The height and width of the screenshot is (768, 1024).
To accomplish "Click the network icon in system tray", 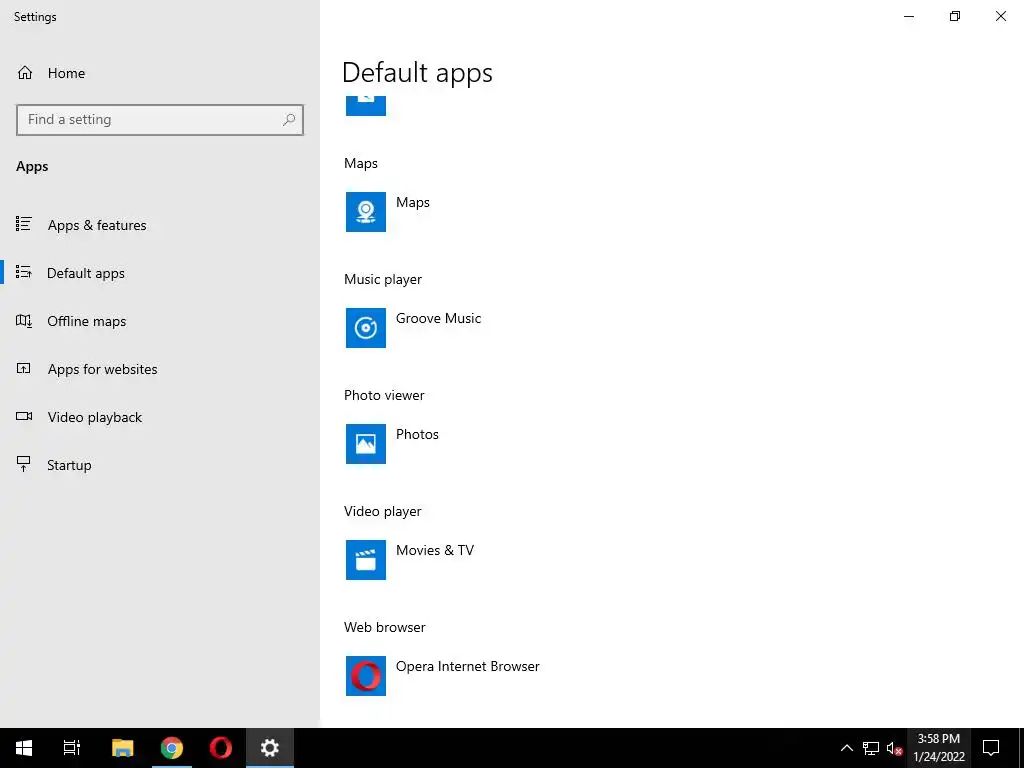I will pos(871,748).
